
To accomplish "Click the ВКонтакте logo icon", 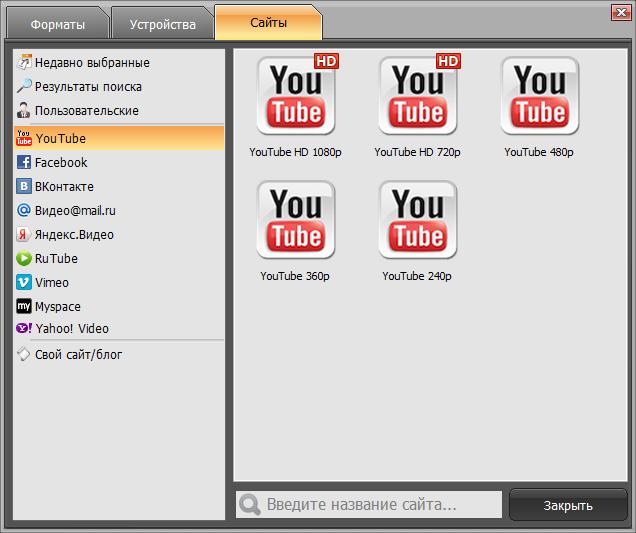I will [x=24, y=186].
